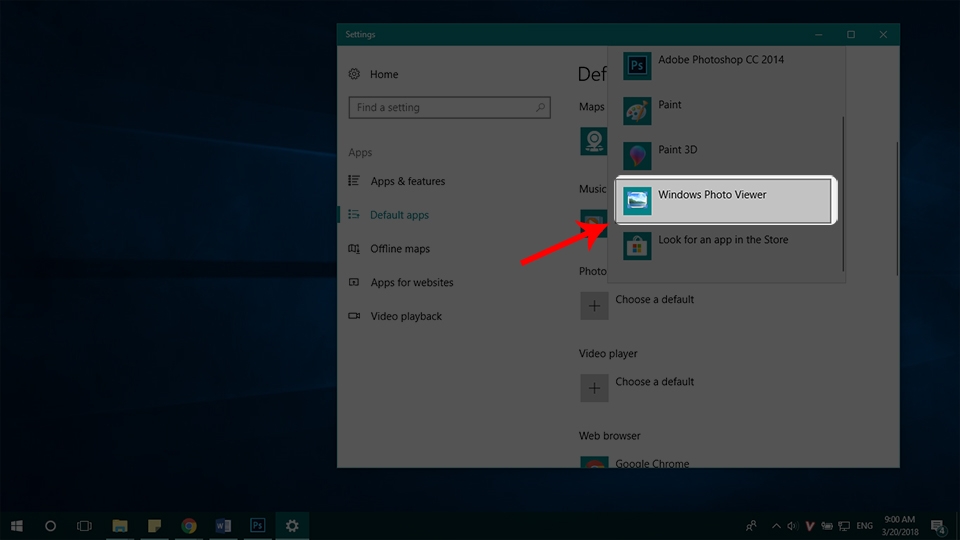Click plus icon under Video player
The width and height of the screenshot is (960, 540).
pyautogui.click(x=594, y=388)
